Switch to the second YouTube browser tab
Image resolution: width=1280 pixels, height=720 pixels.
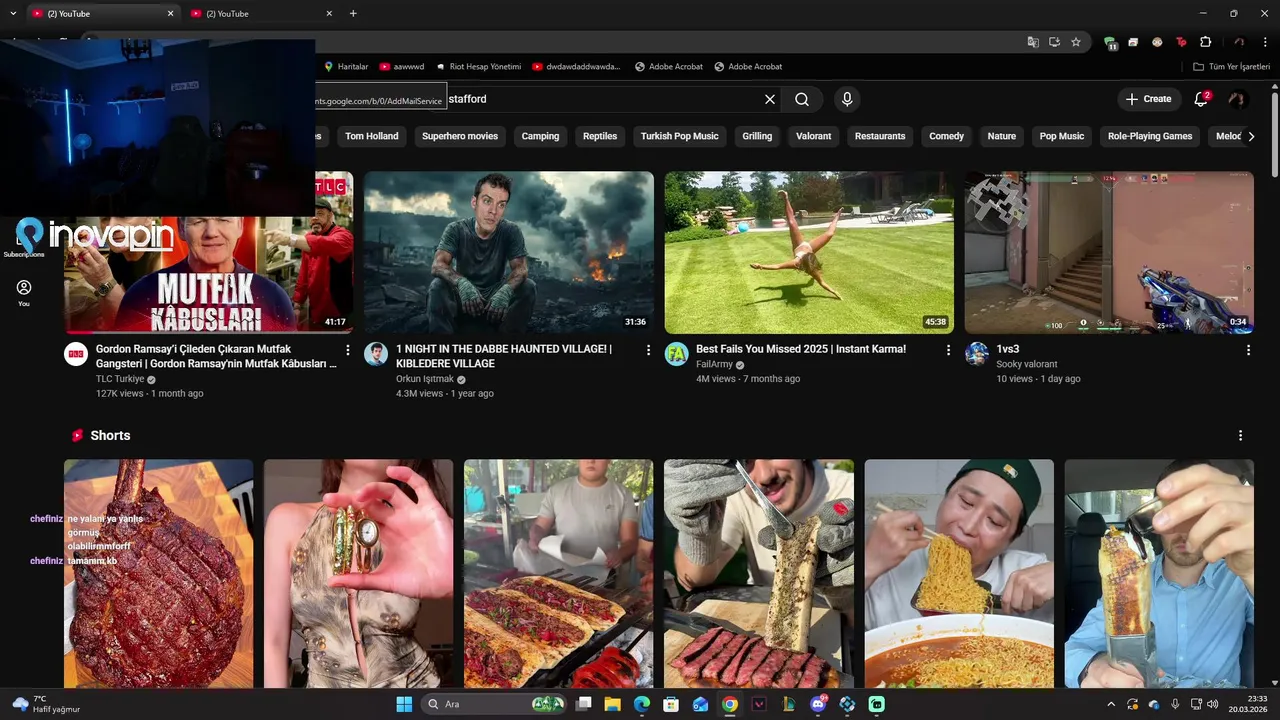tap(260, 13)
